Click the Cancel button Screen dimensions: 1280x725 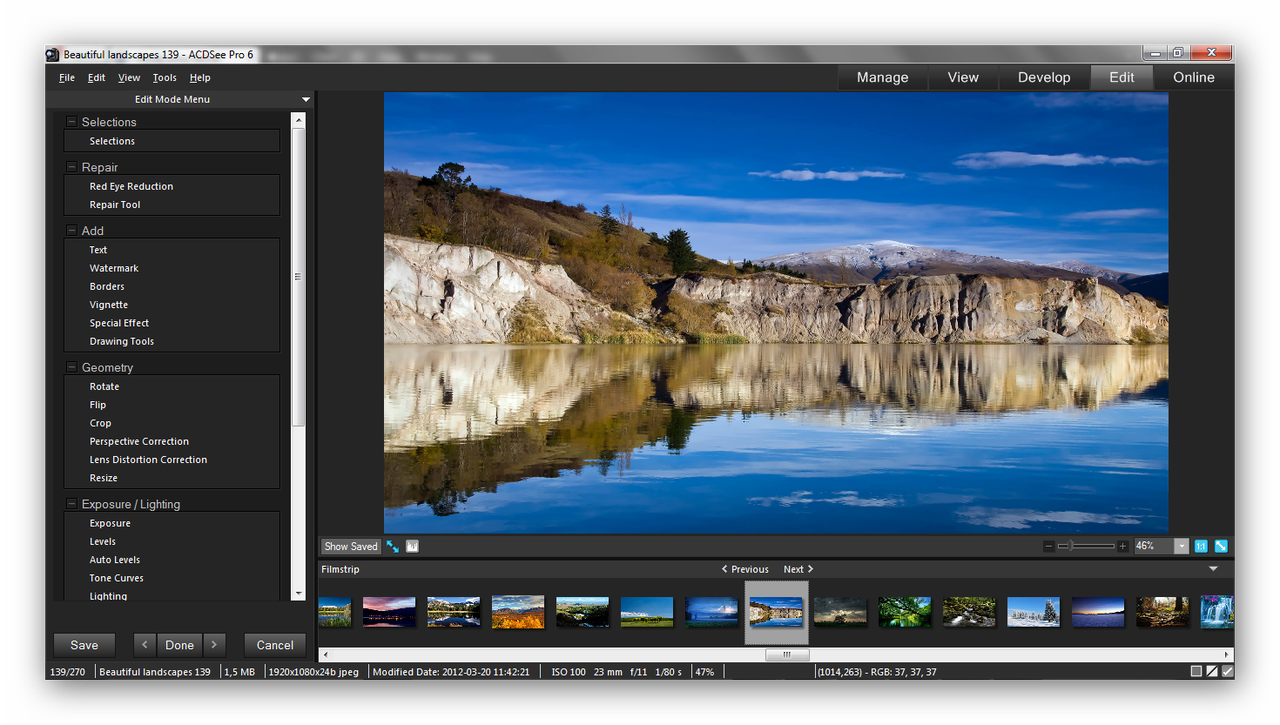pyautogui.click(x=275, y=645)
